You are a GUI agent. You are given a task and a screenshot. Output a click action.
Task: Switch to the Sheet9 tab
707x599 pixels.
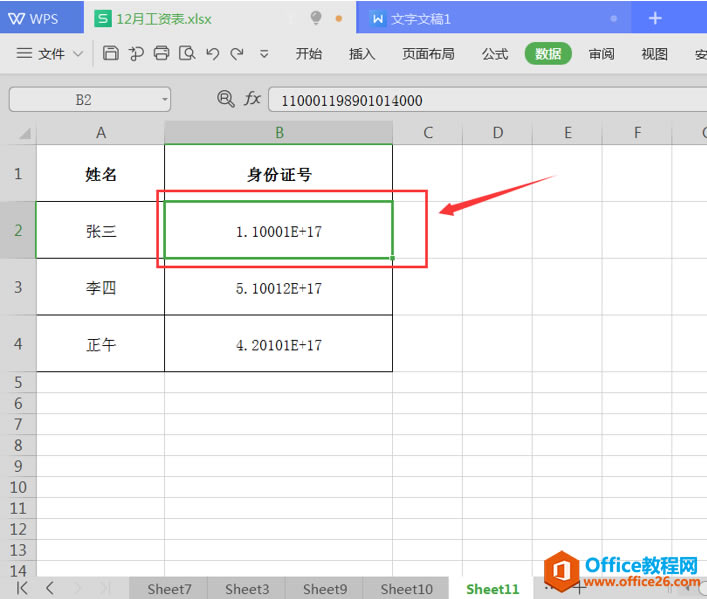(325, 589)
